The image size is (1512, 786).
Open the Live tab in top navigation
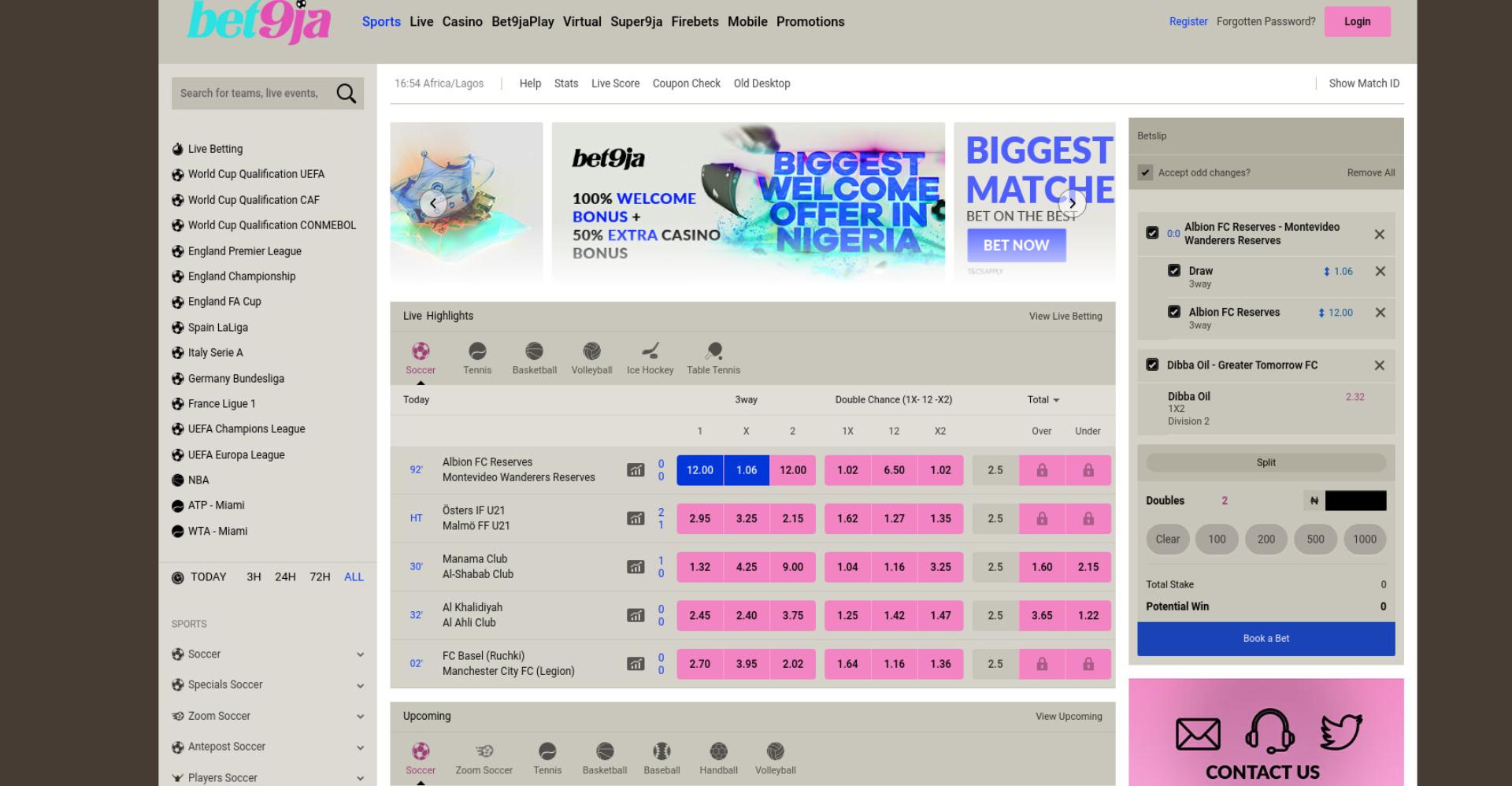point(421,22)
